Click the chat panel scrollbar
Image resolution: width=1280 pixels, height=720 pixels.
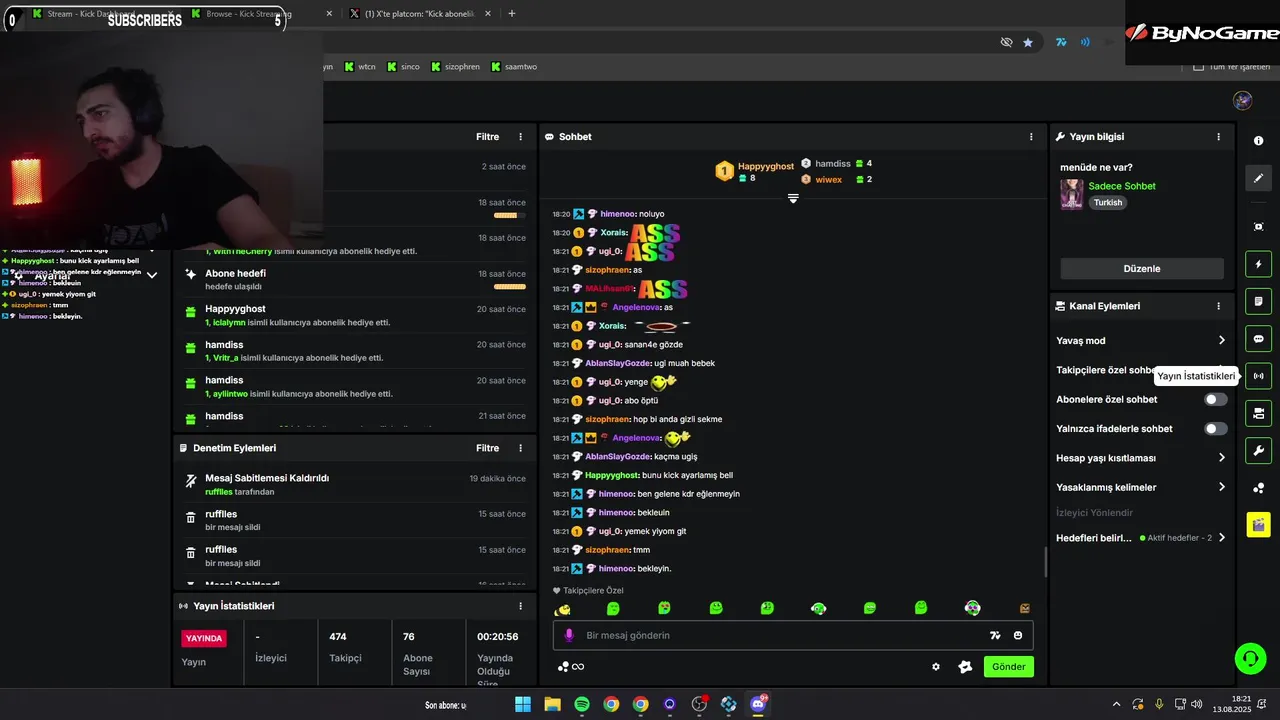pos(1045,561)
